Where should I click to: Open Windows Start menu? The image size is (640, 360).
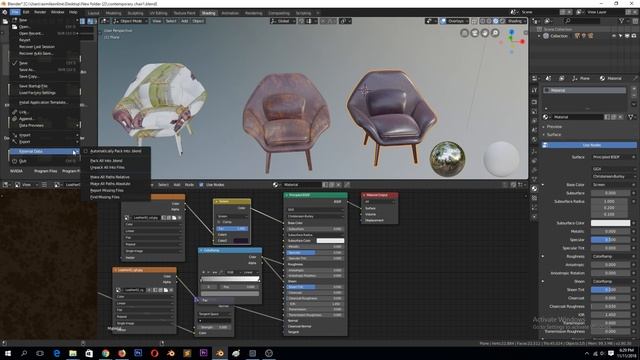pos(8,353)
